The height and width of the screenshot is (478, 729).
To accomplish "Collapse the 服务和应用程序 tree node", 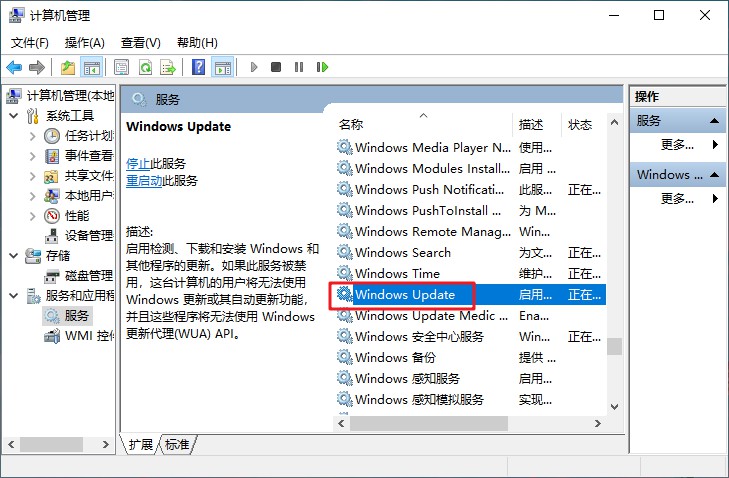I will click(x=13, y=296).
